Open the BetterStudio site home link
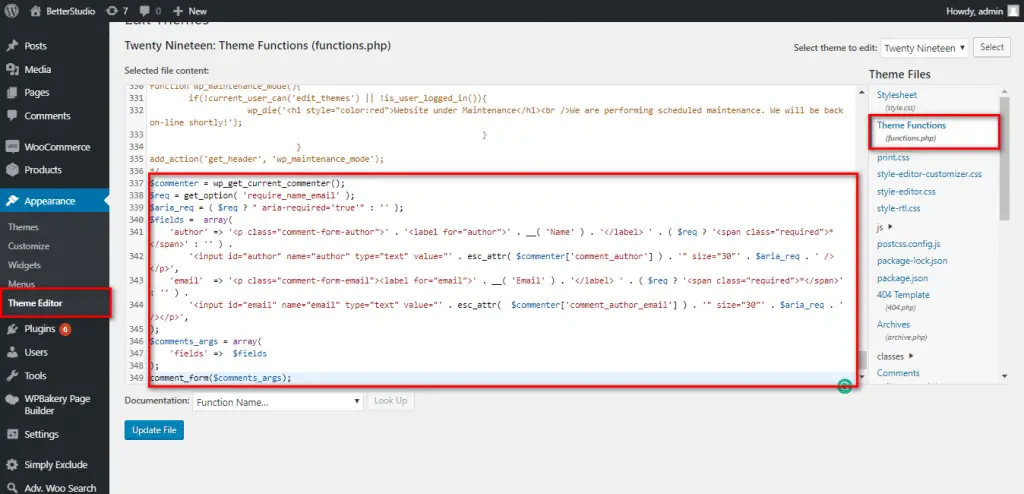1024x494 pixels. 63,10
